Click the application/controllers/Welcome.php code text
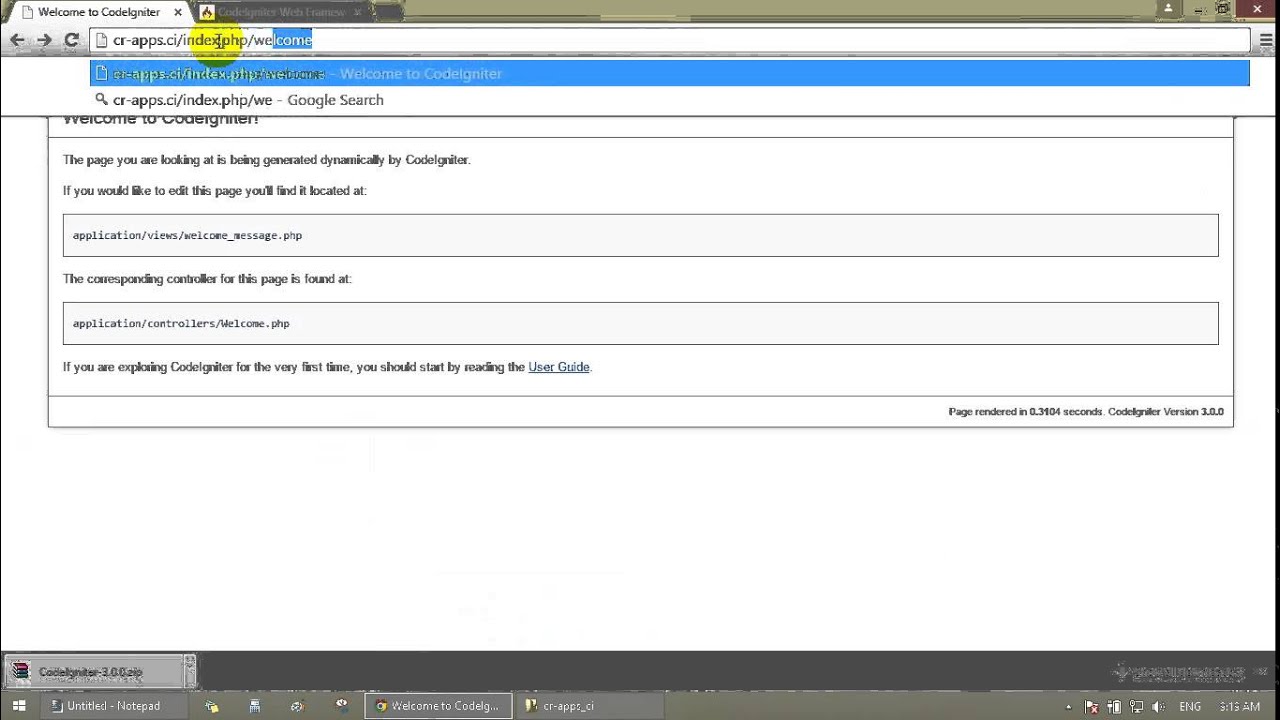Viewport: 1280px width, 720px height. (181, 323)
